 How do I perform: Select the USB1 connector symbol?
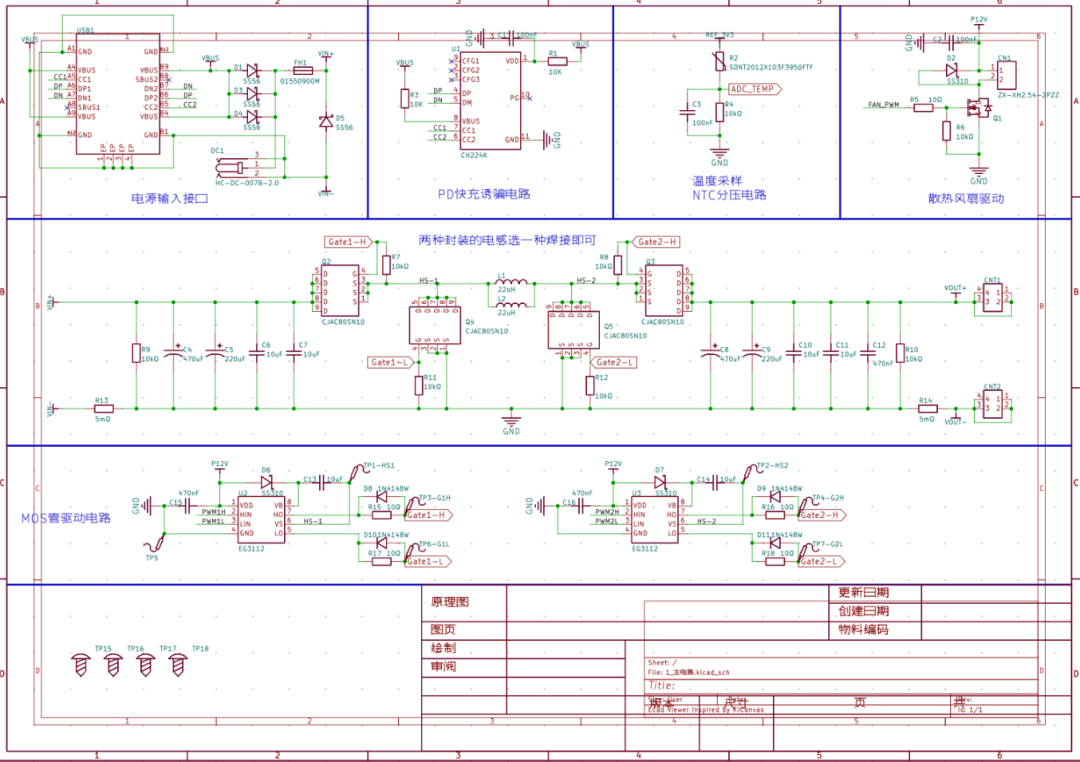[x=118, y=94]
